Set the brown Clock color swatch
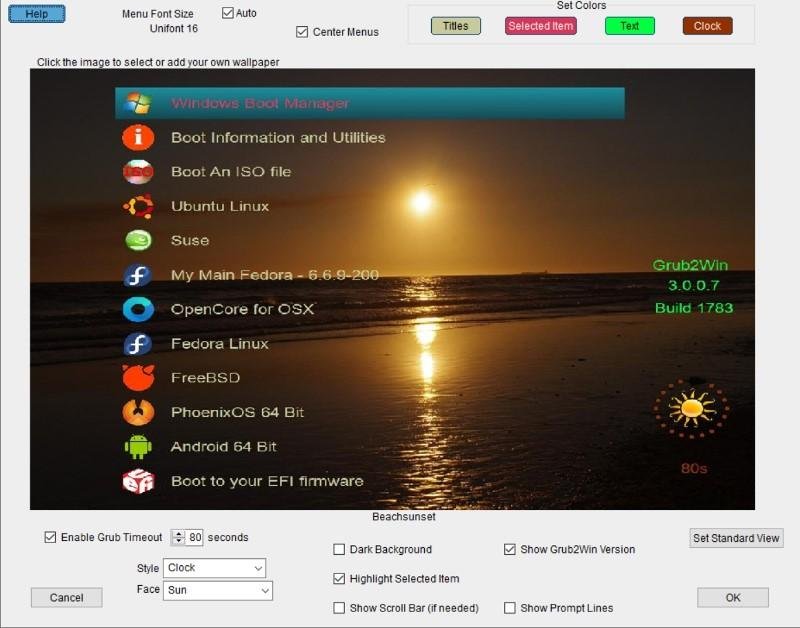This screenshot has height=628, width=800. point(708,26)
